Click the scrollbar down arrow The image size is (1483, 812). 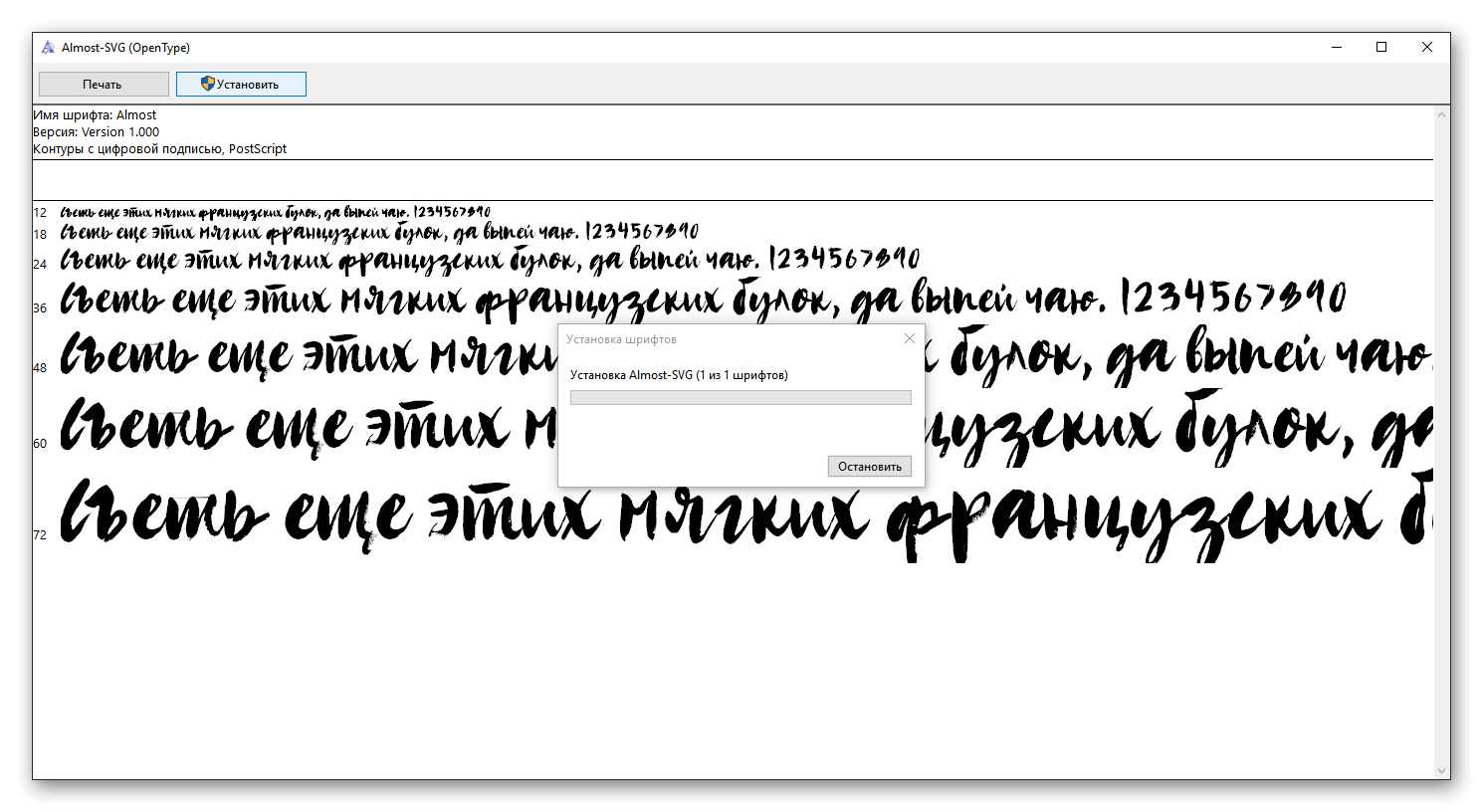(x=1441, y=771)
